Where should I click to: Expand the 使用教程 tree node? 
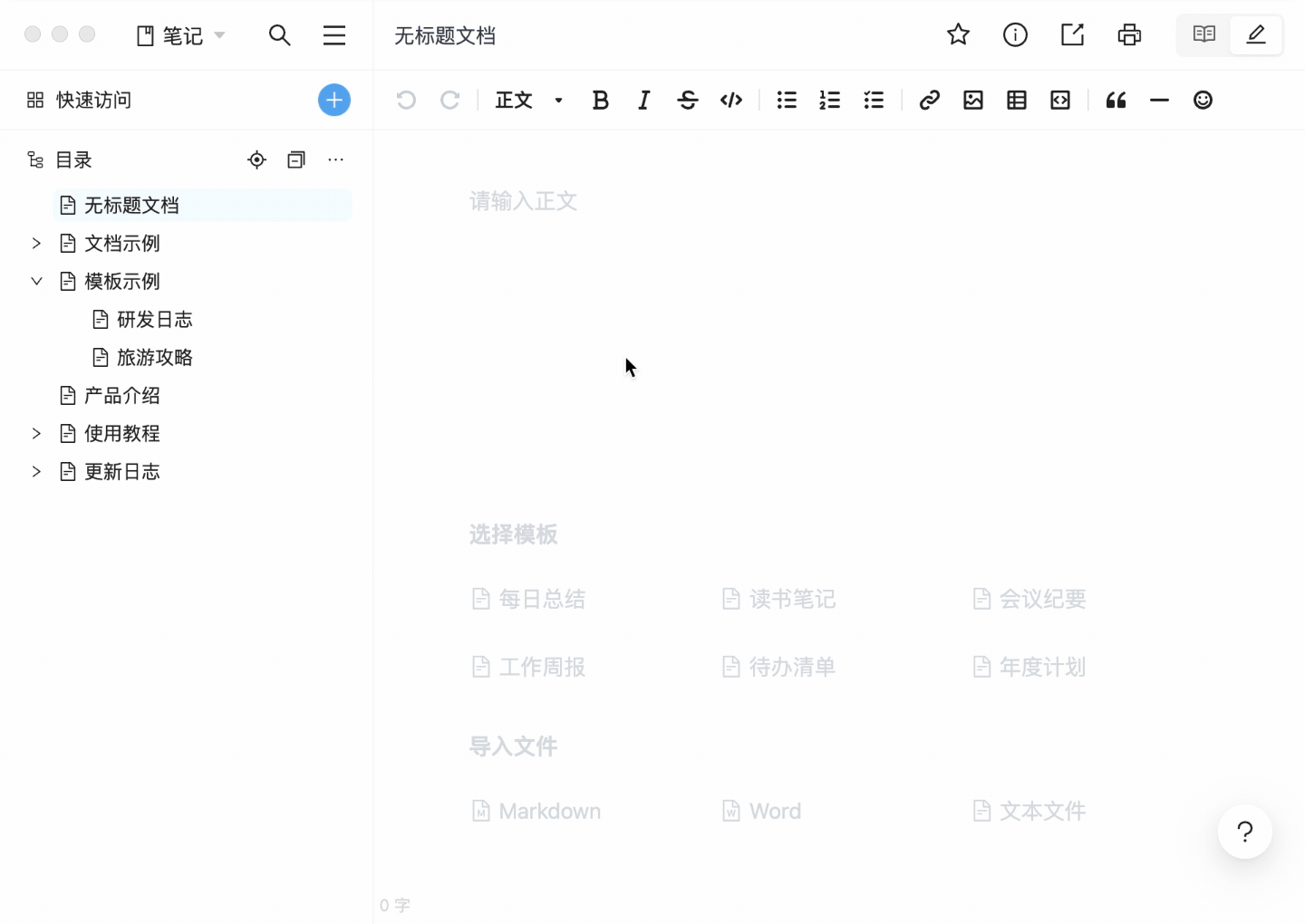(36, 433)
